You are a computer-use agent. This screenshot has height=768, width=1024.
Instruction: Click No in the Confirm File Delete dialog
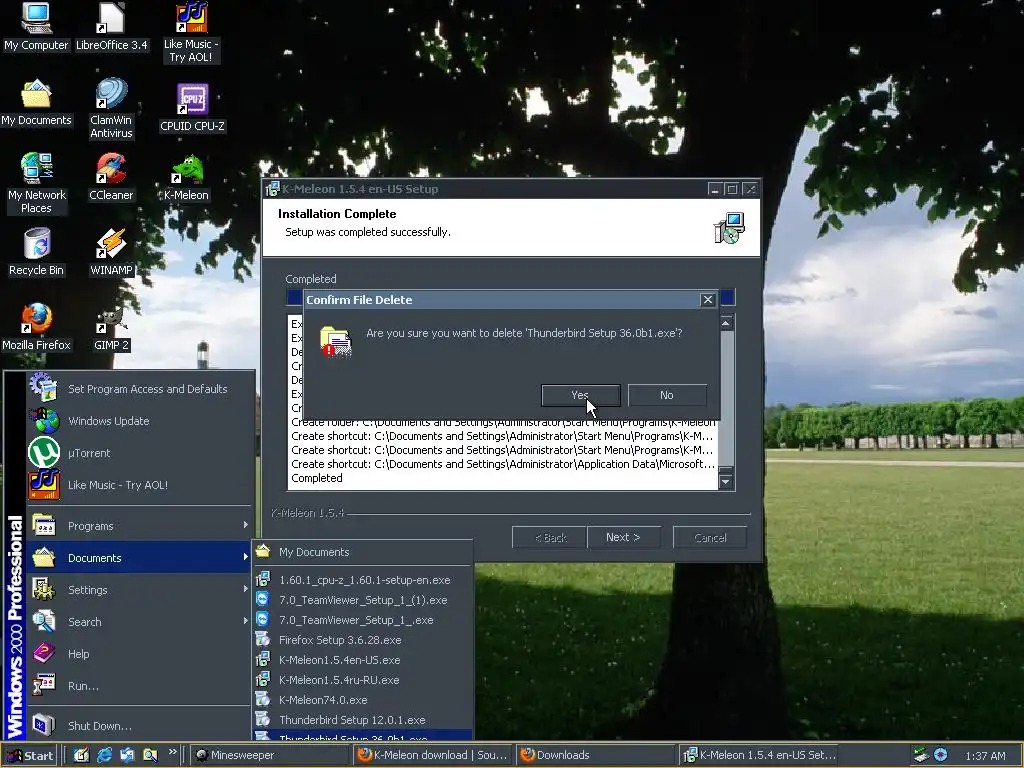(667, 395)
